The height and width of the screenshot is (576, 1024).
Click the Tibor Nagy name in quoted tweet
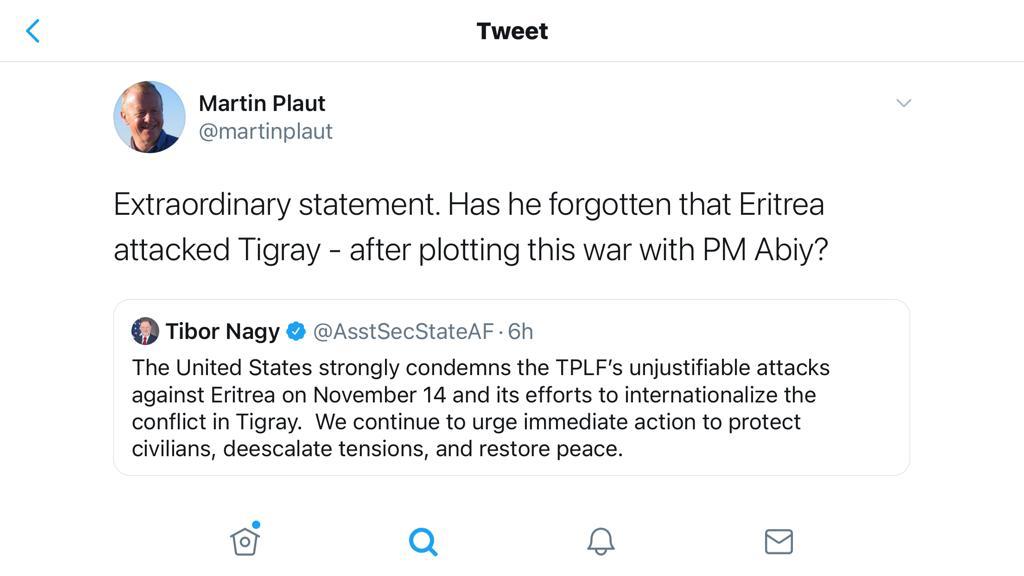222,331
